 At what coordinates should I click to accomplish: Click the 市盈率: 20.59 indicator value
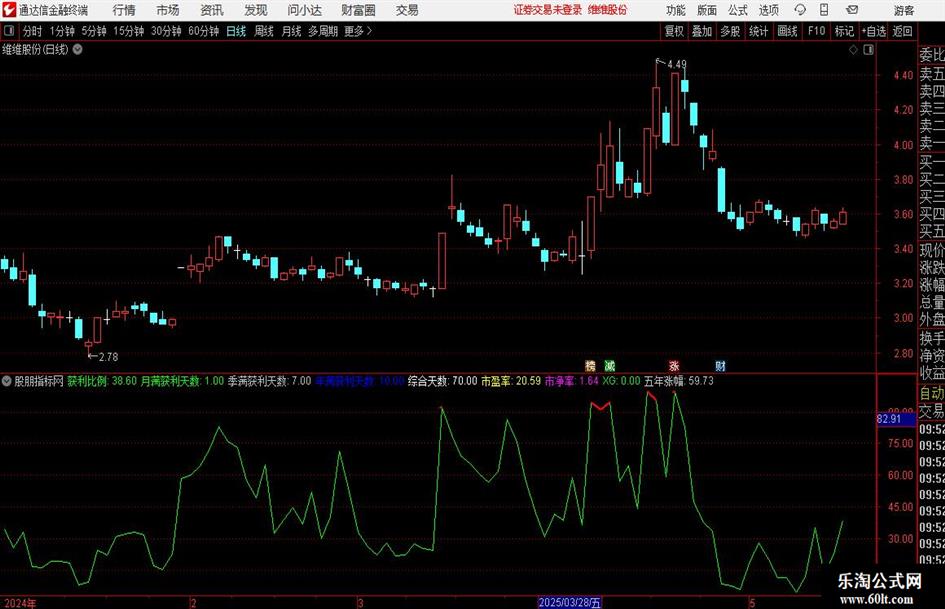tap(510, 381)
